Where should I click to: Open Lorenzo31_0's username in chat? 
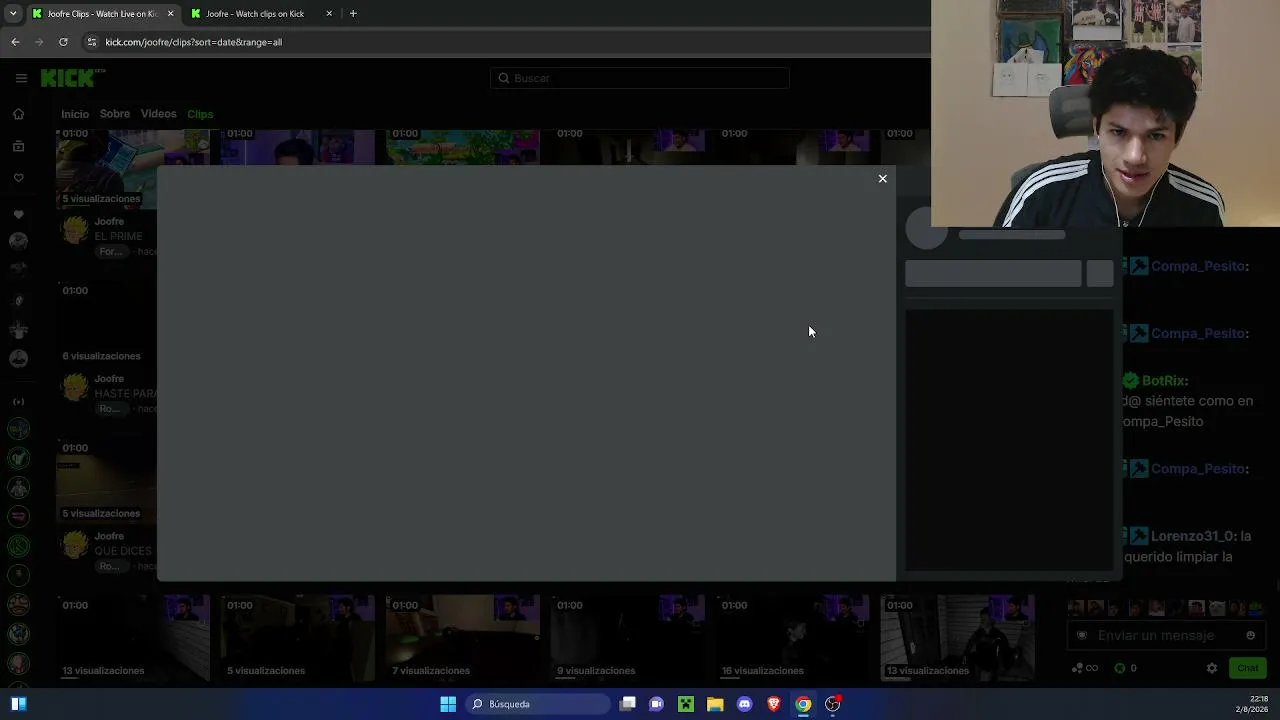1193,536
